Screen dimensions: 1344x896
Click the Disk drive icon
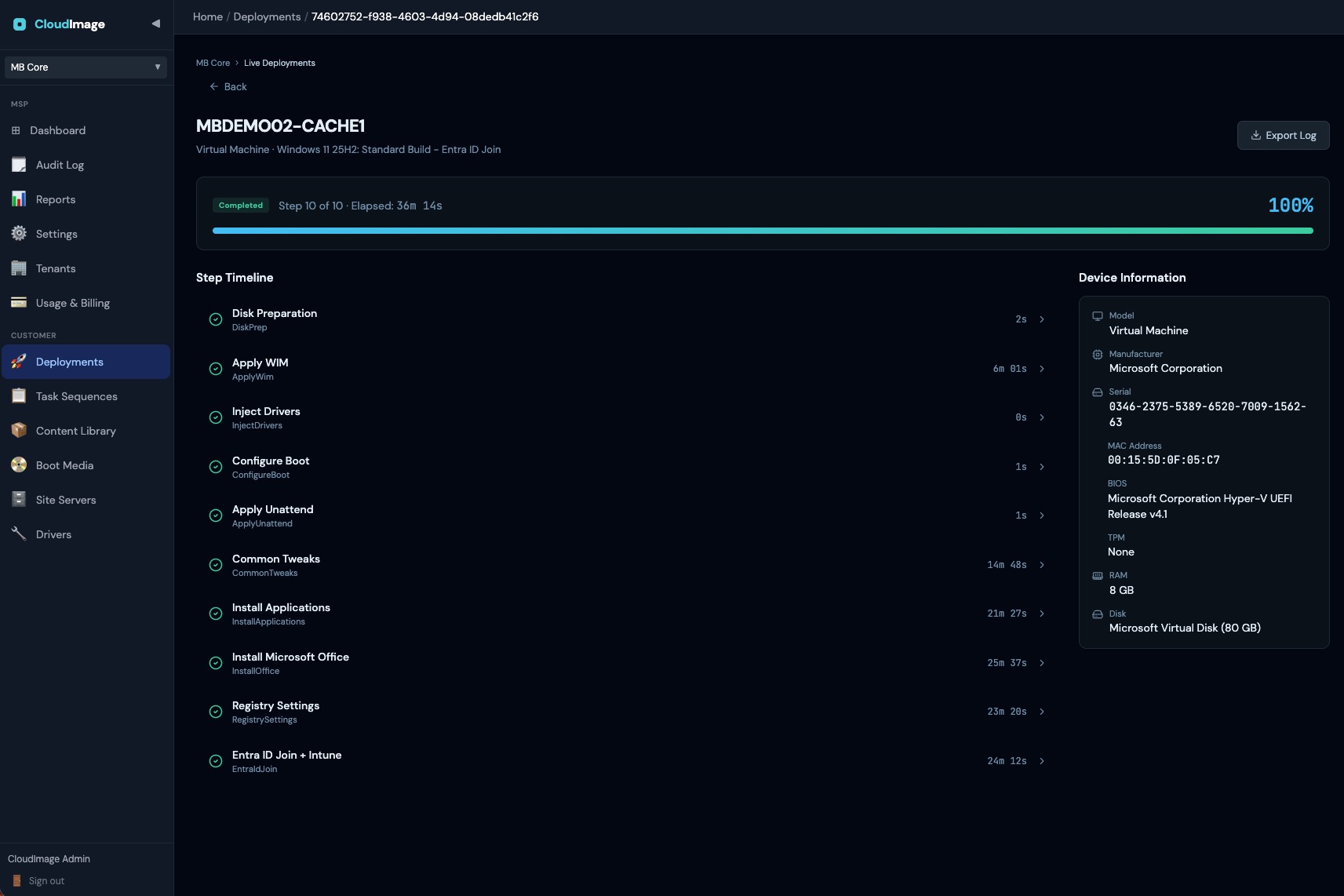(1098, 614)
